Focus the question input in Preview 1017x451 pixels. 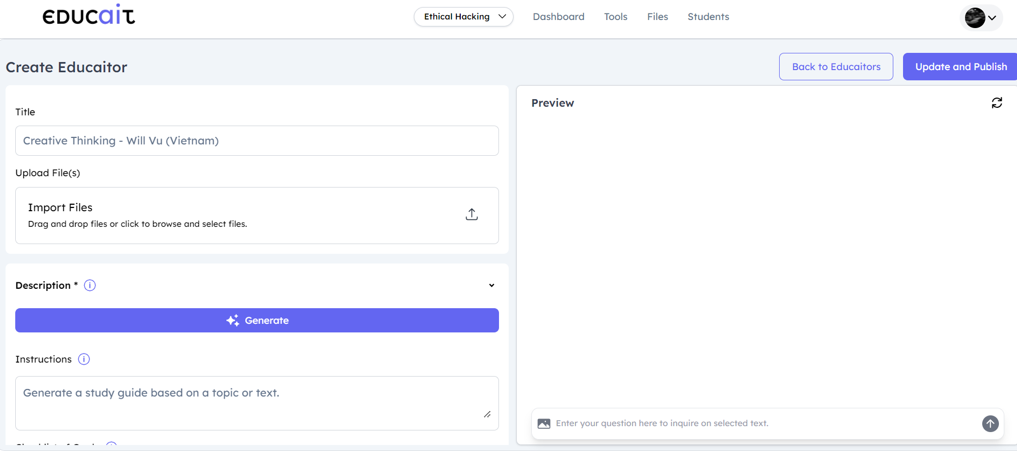760,424
